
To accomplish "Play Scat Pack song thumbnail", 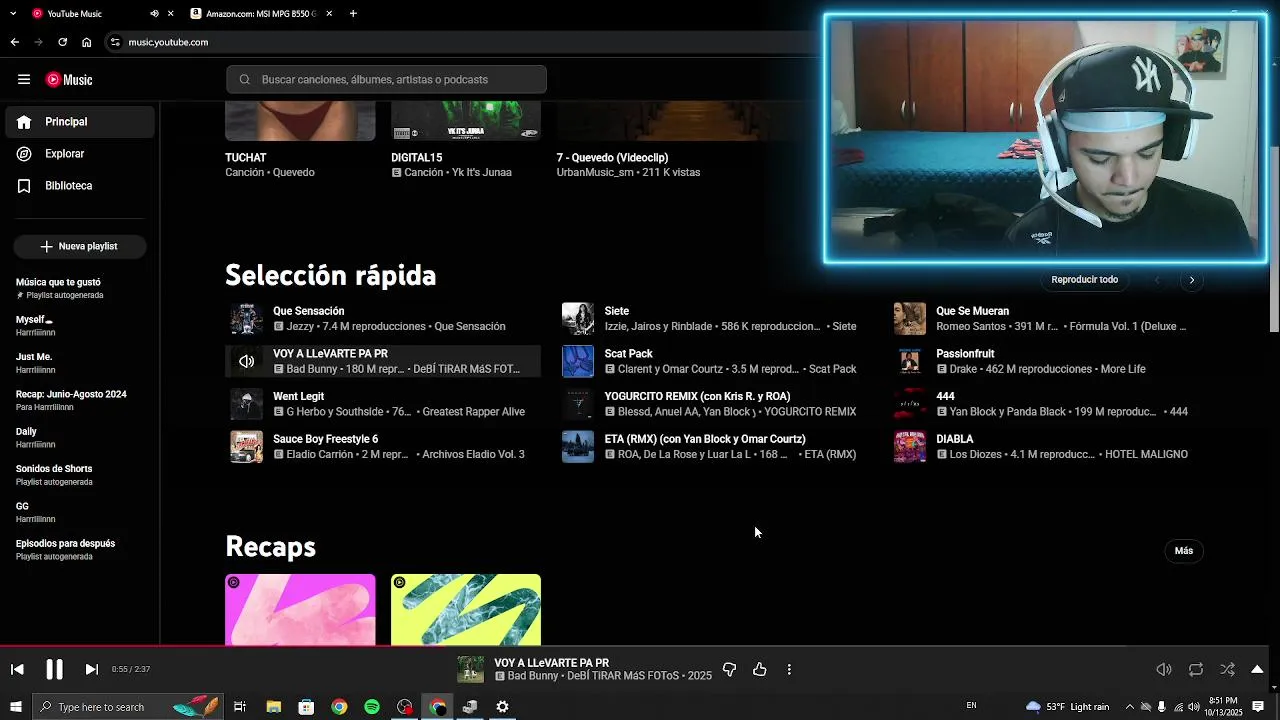I will point(578,361).
